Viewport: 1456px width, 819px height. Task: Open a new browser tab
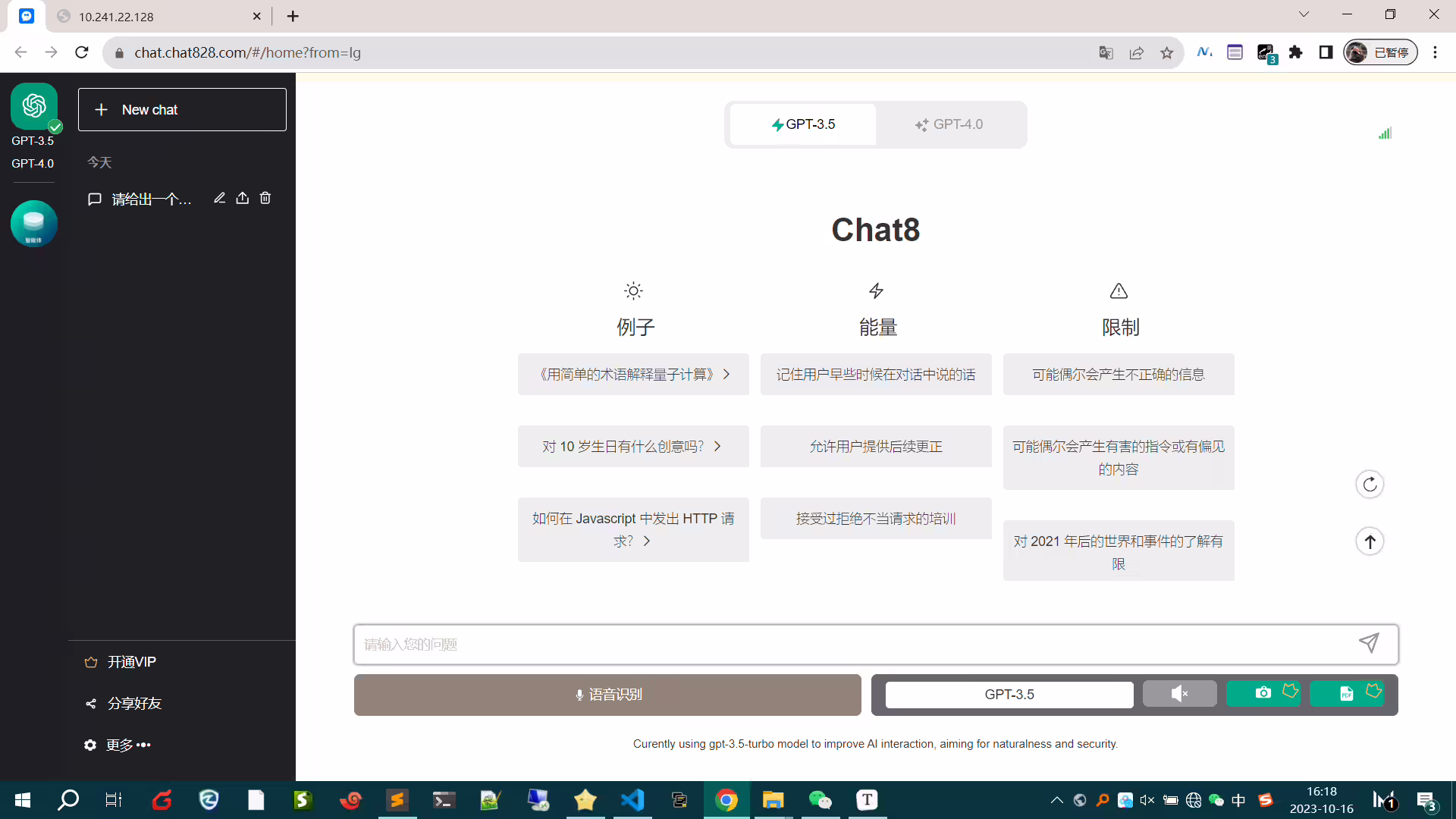[293, 16]
